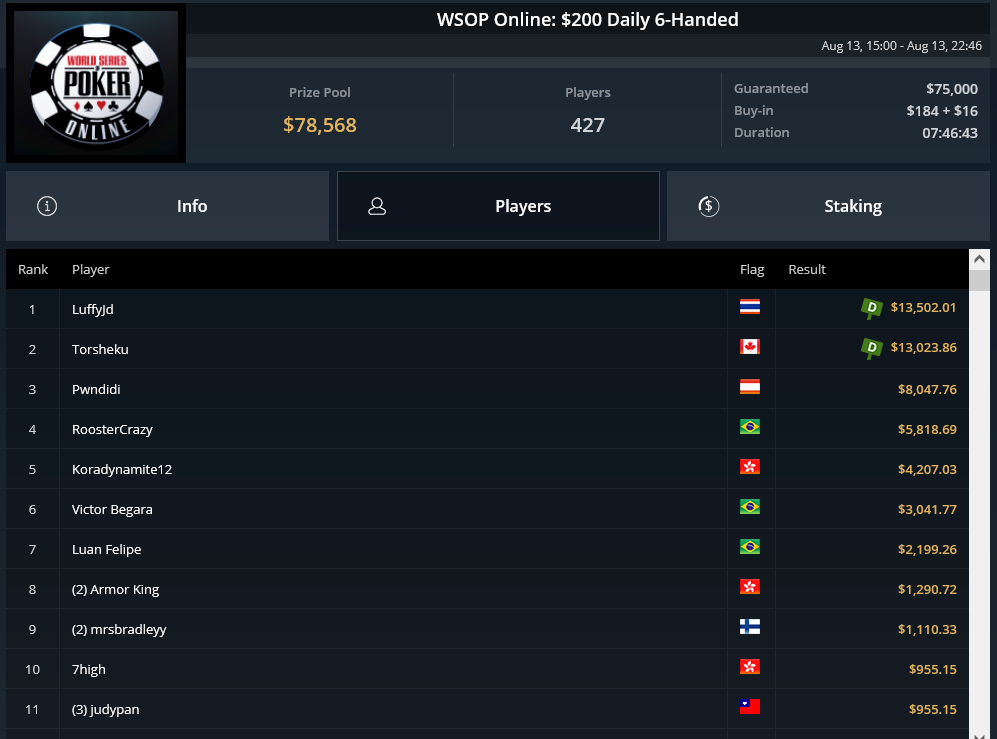Screen dimensions: 997x739
Task: Select player name Victor Begara
Action: pos(112,509)
